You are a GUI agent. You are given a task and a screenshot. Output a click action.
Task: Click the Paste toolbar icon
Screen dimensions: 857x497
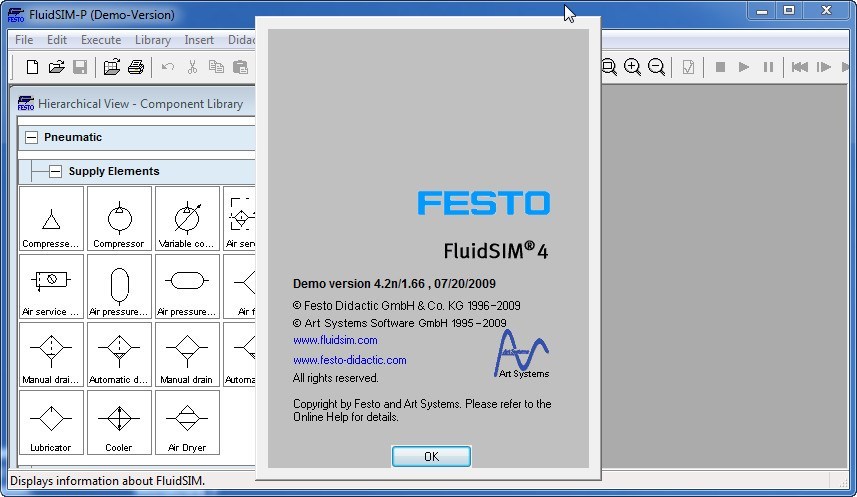point(240,67)
